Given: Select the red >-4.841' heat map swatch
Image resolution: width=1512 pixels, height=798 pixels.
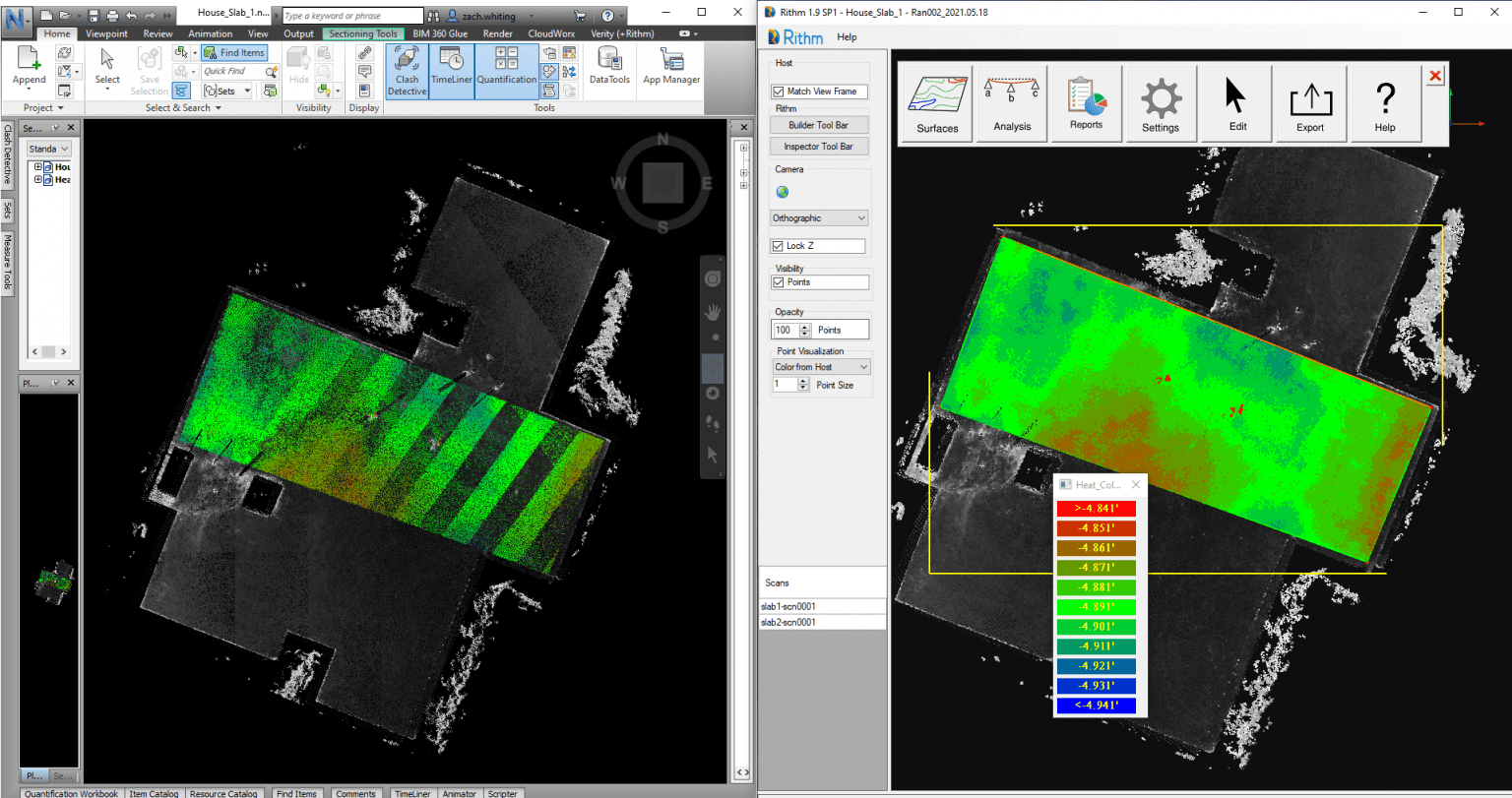Looking at the screenshot, I should click(1096, 509).
